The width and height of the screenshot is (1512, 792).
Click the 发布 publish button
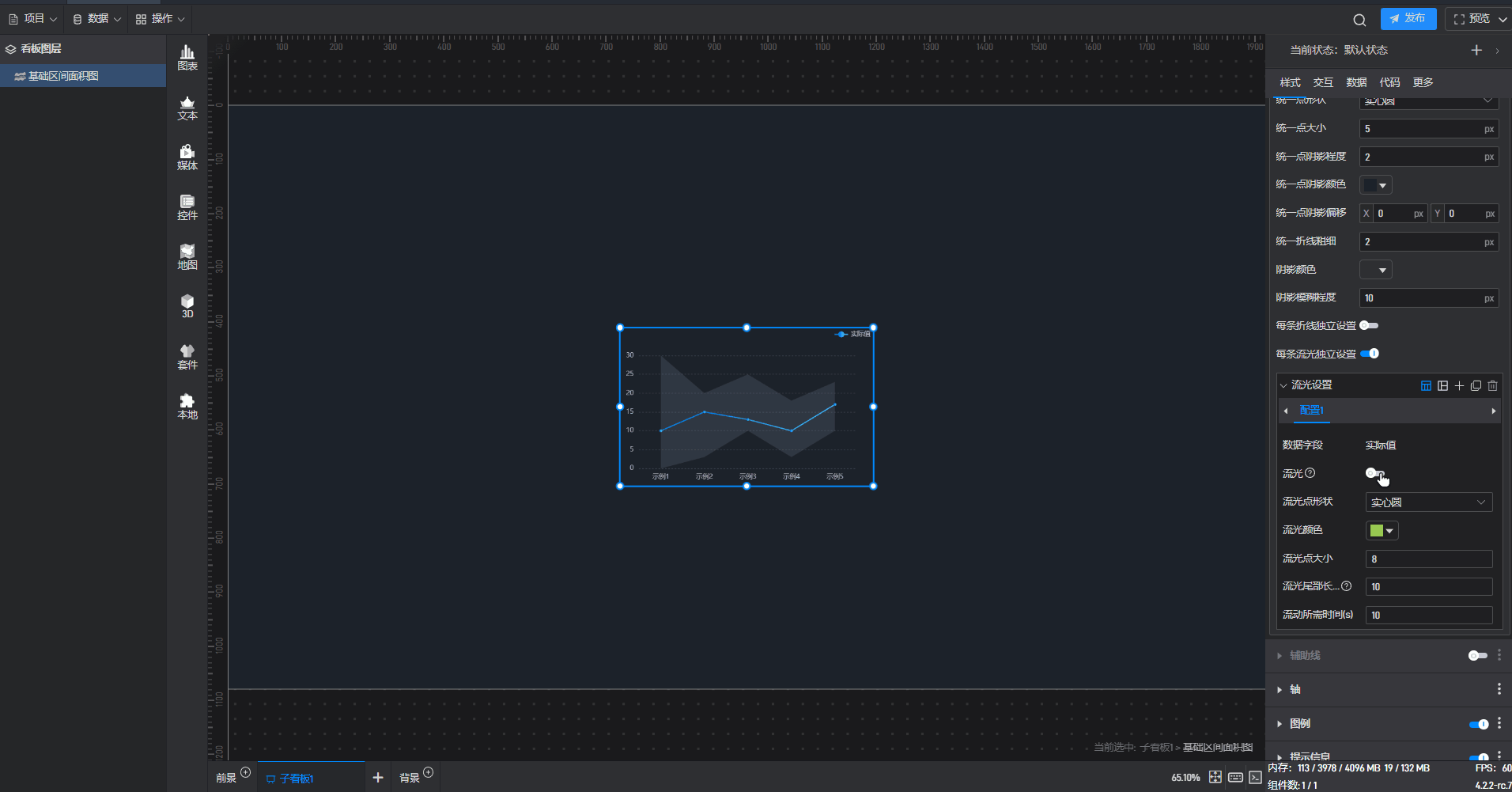coord(1408,19)
